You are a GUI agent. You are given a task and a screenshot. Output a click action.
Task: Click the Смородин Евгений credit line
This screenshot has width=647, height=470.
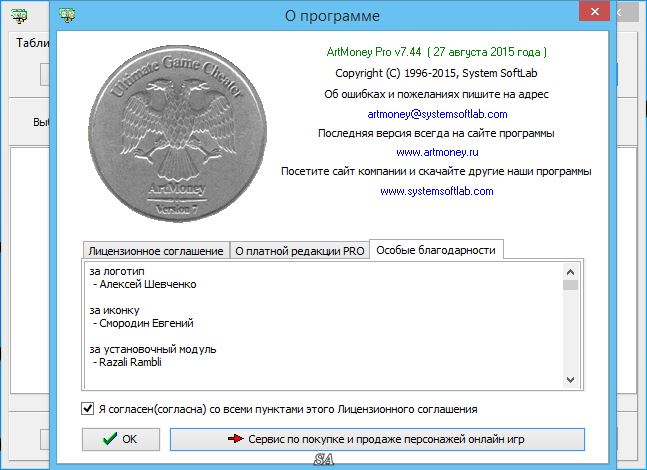click(143, 323)
